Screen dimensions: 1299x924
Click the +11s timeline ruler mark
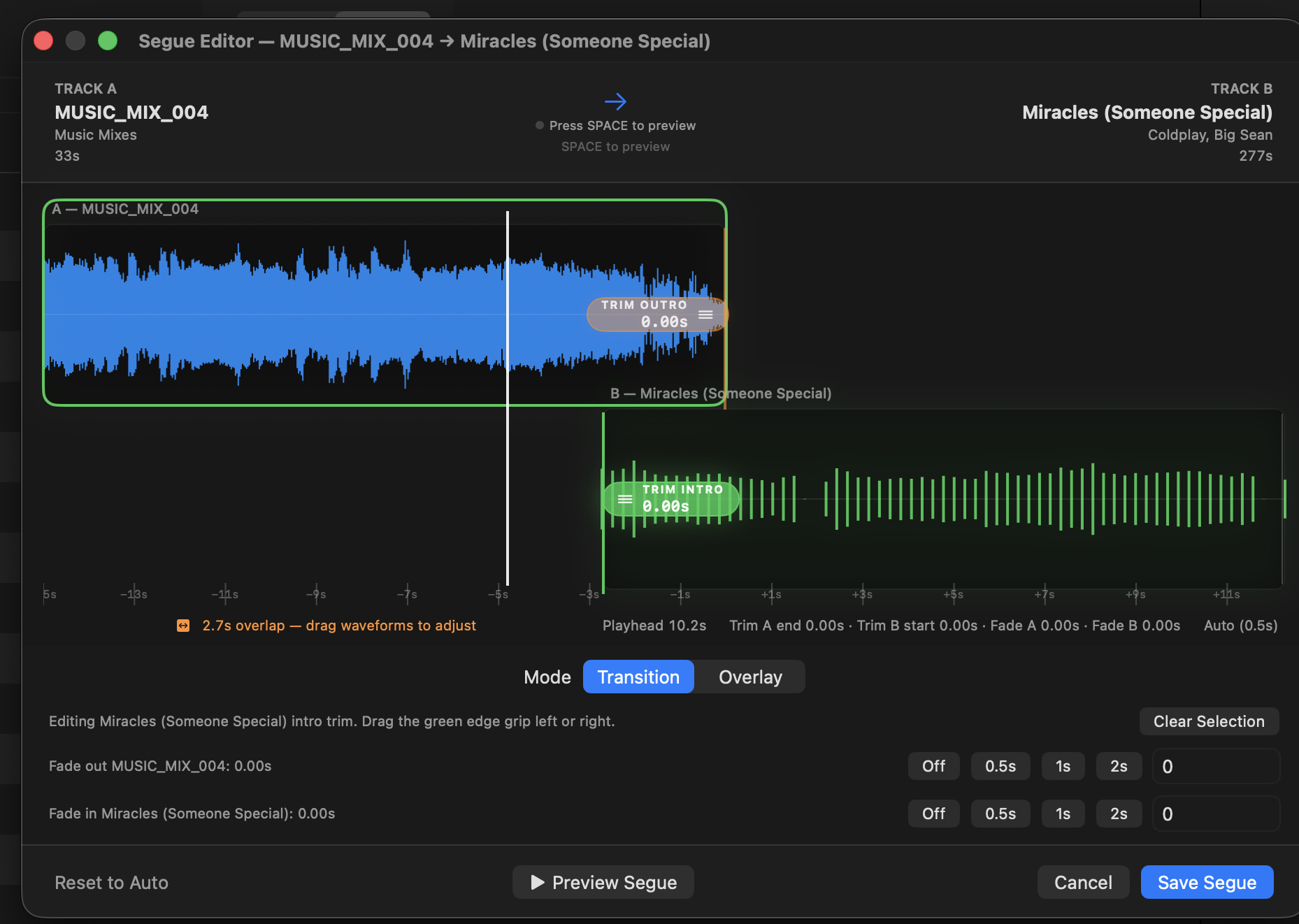1226,594
